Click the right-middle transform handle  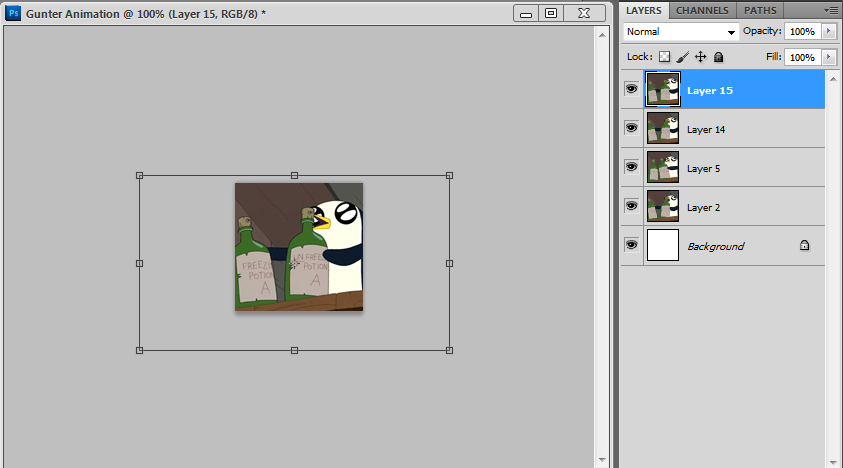pyautogui.click(x=449, y=264)
